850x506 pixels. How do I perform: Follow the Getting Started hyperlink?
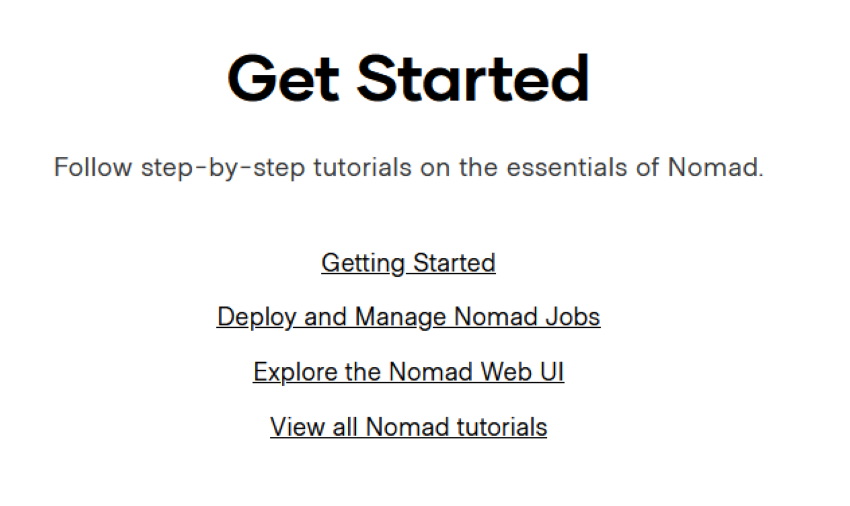pos(408,263)
